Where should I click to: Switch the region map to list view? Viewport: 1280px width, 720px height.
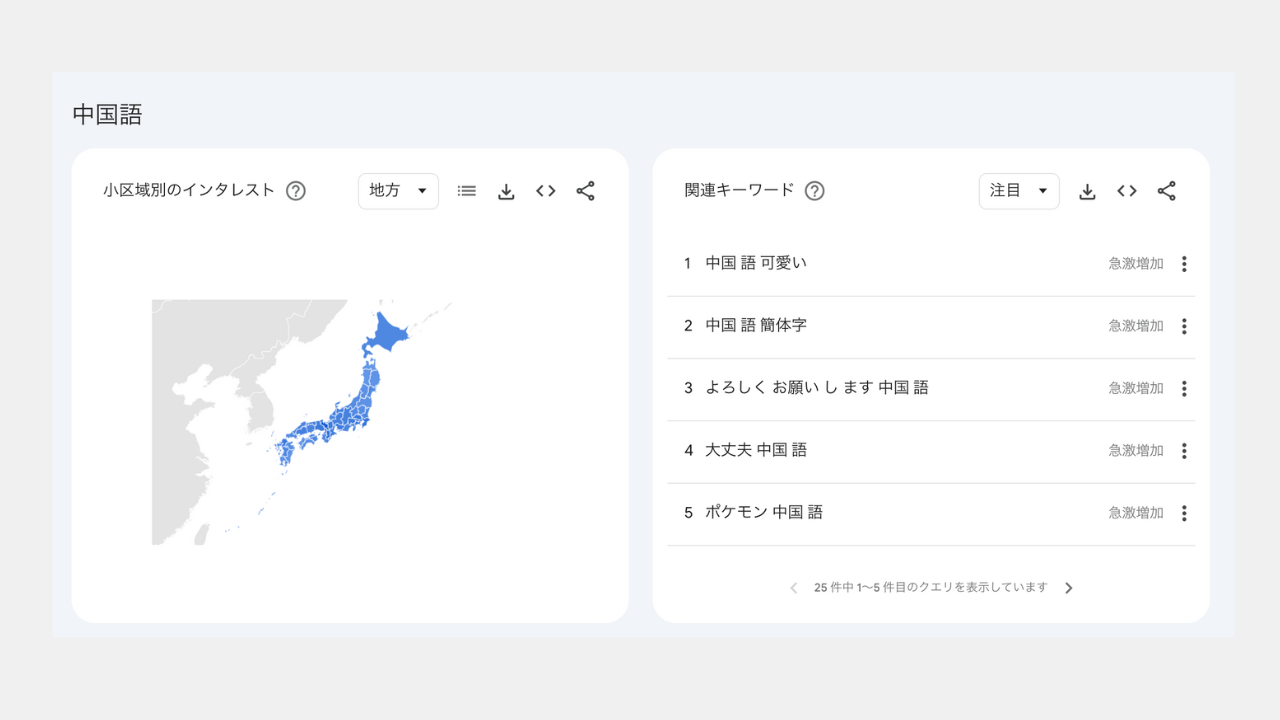click(467, 191)
